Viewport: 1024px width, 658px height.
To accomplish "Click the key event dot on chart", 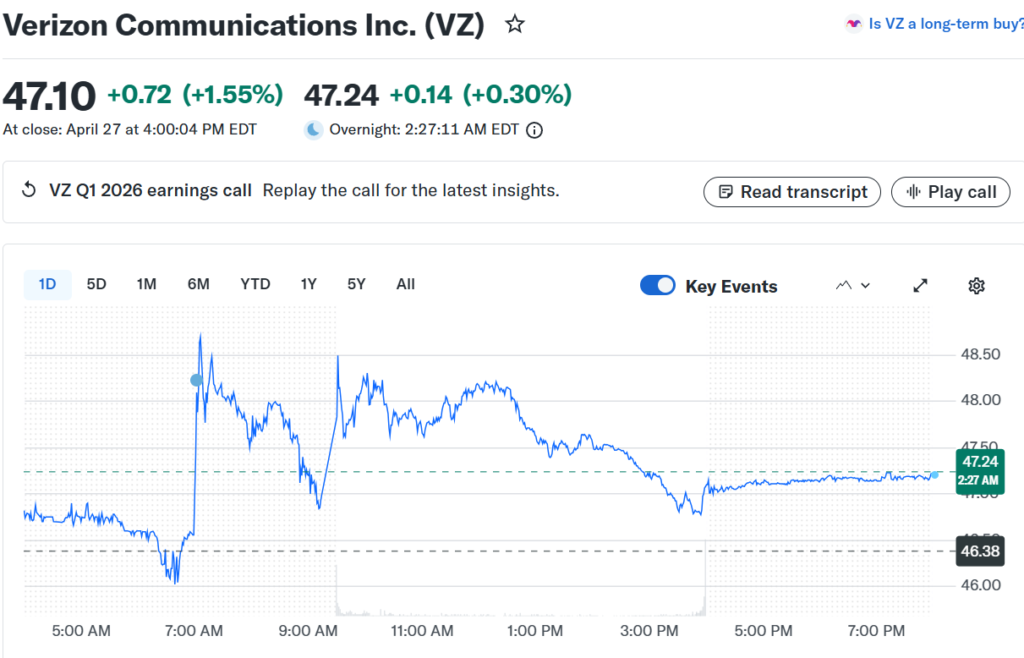I will pos(196,380).
